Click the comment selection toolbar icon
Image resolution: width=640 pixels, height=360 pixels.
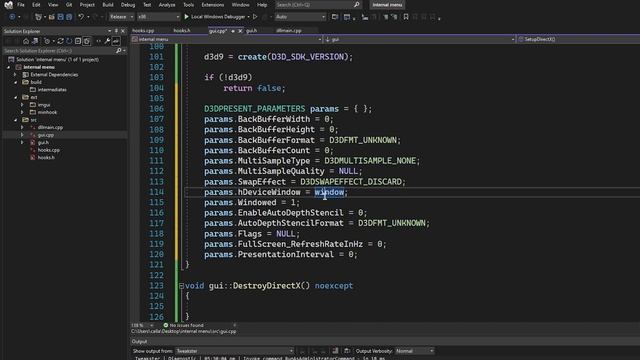pos(386,17)
